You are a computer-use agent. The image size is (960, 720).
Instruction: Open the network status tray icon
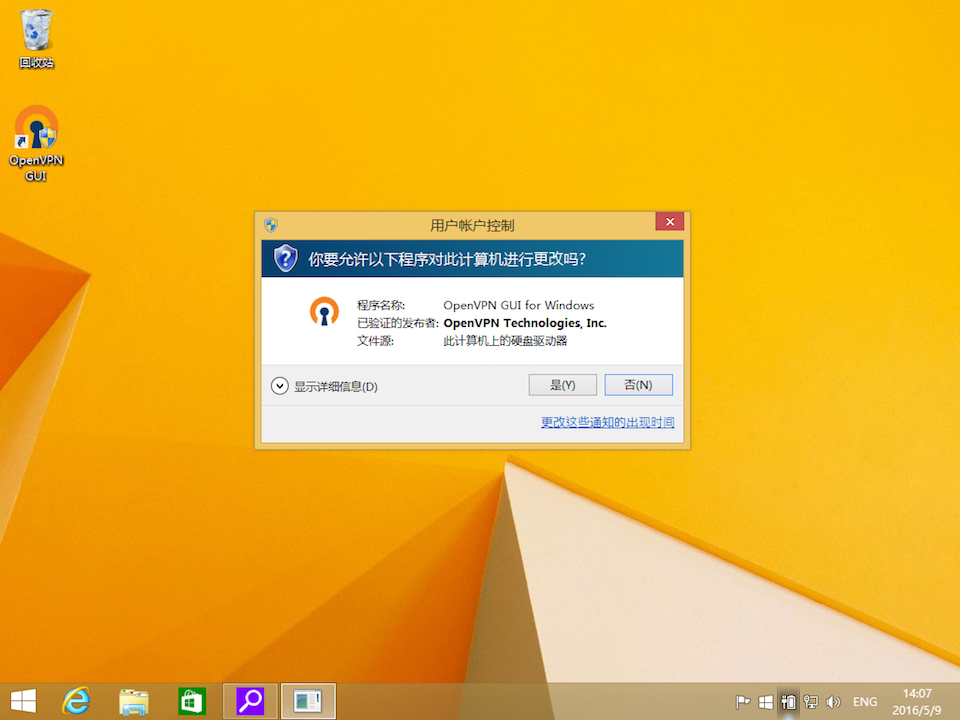click(811, 702)
